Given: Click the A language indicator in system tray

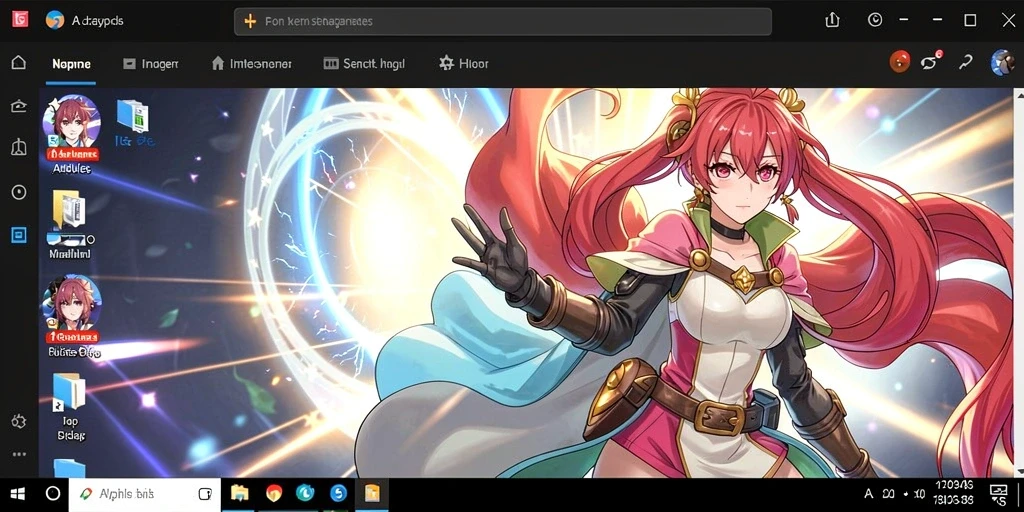Looking at the screenshot, I should click(869, 494).
